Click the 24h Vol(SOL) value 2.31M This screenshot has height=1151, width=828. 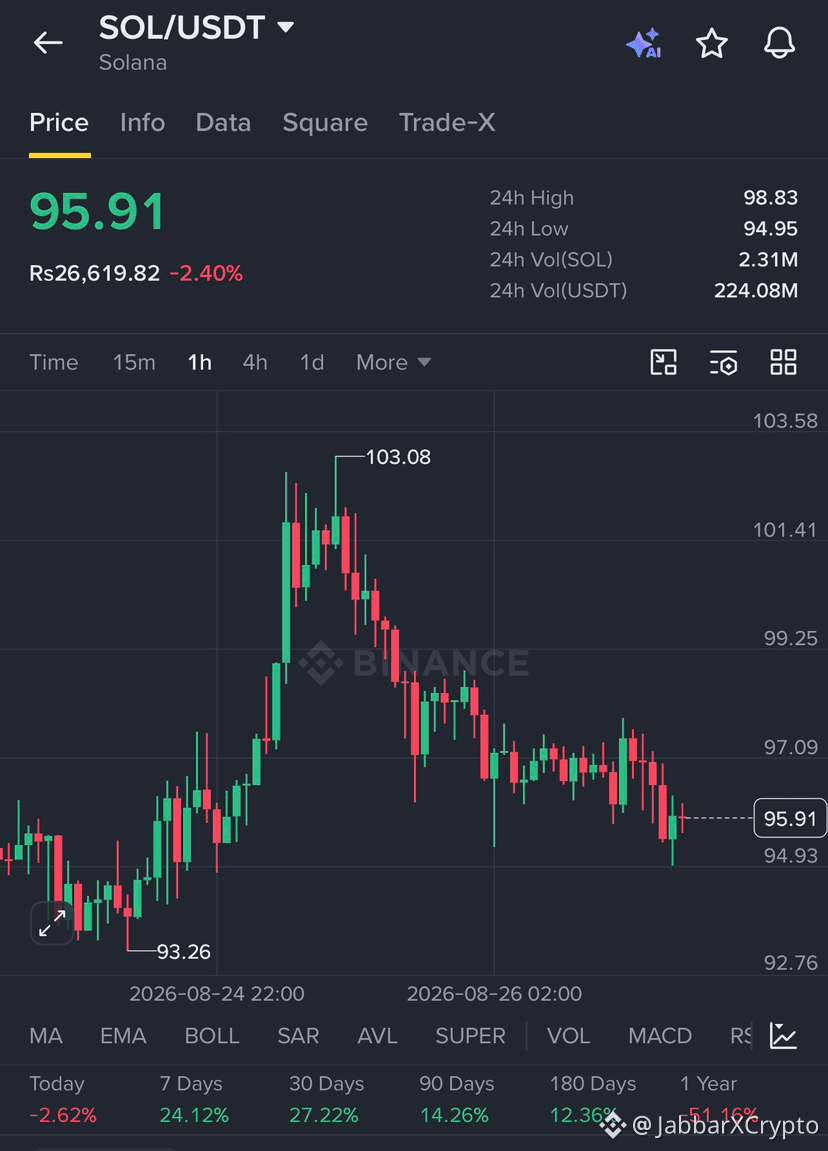[x=768, y=259]
